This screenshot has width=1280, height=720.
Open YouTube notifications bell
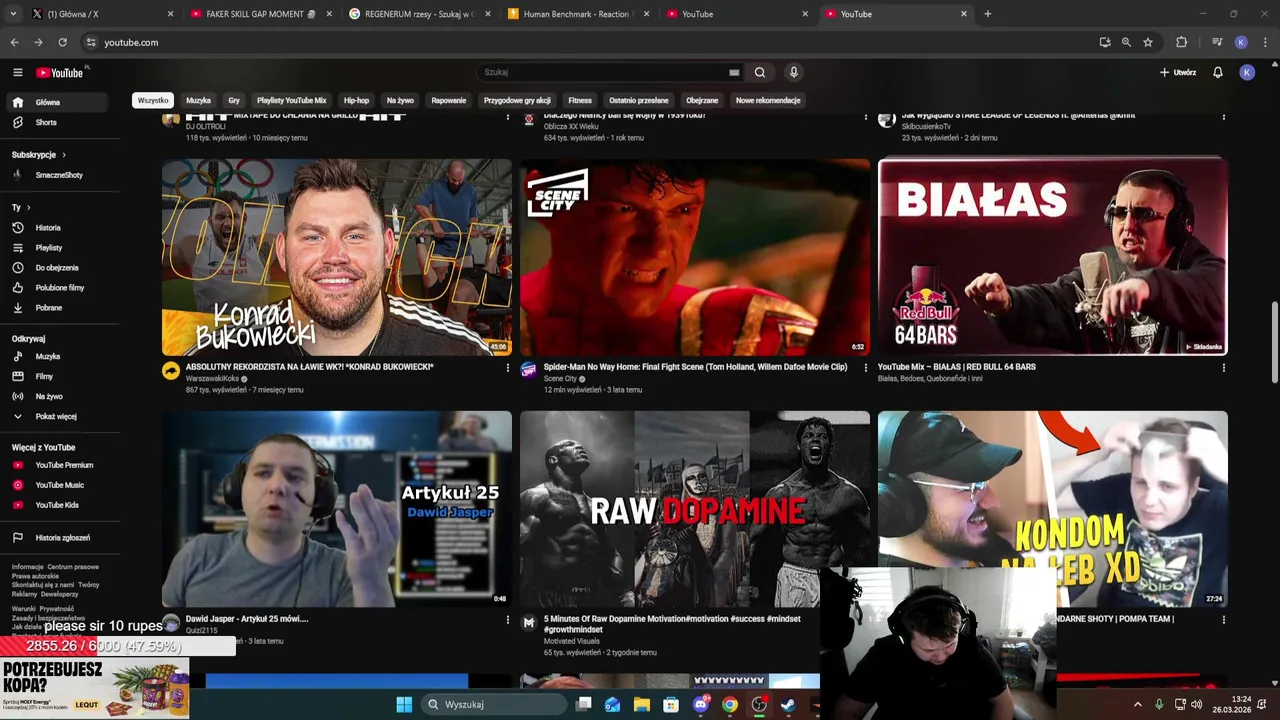click(x=1217, y=72)
